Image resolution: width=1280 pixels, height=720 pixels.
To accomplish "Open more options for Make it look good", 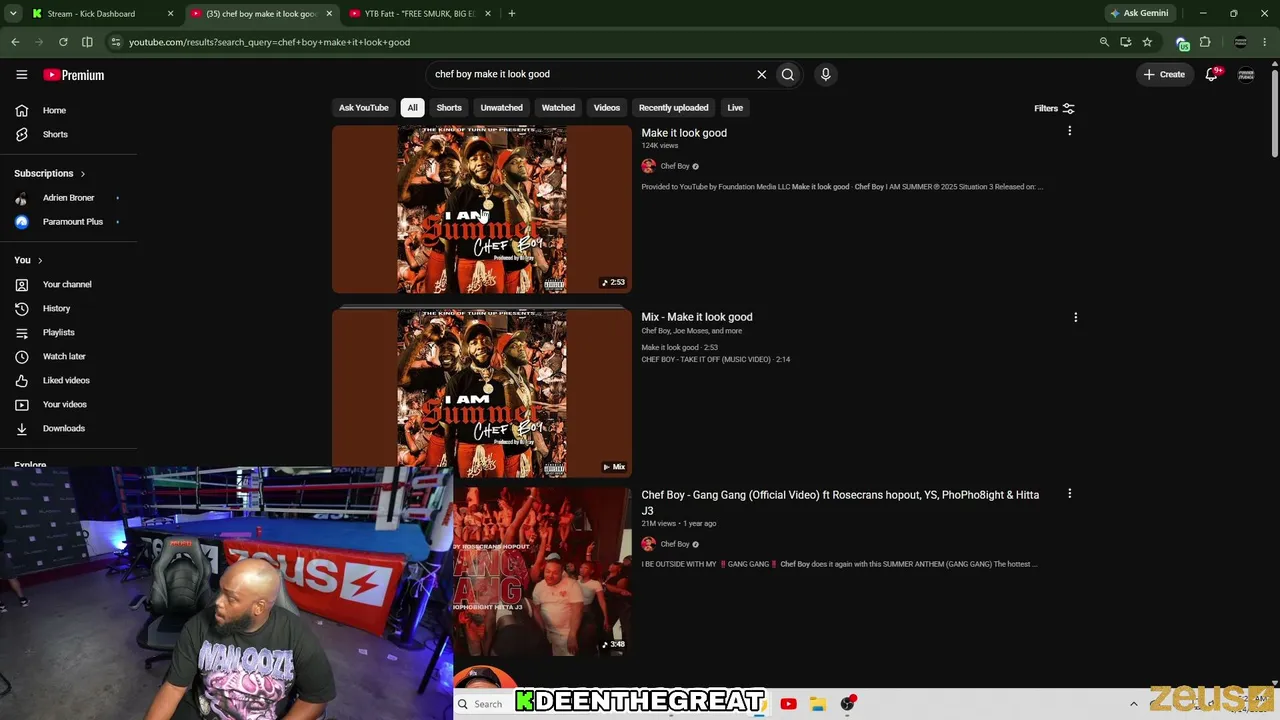I will (1069, 131).
